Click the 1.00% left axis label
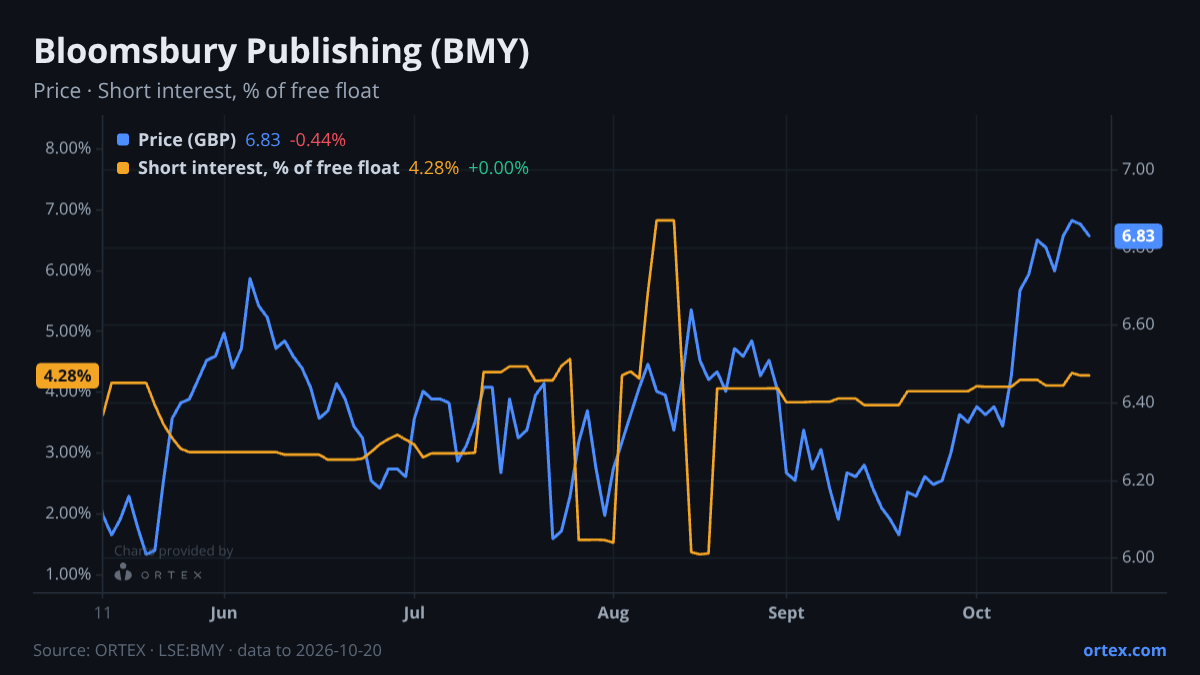Image resolution: width=1200 pixels, height=675 pixels. click(x=67, y=574)
